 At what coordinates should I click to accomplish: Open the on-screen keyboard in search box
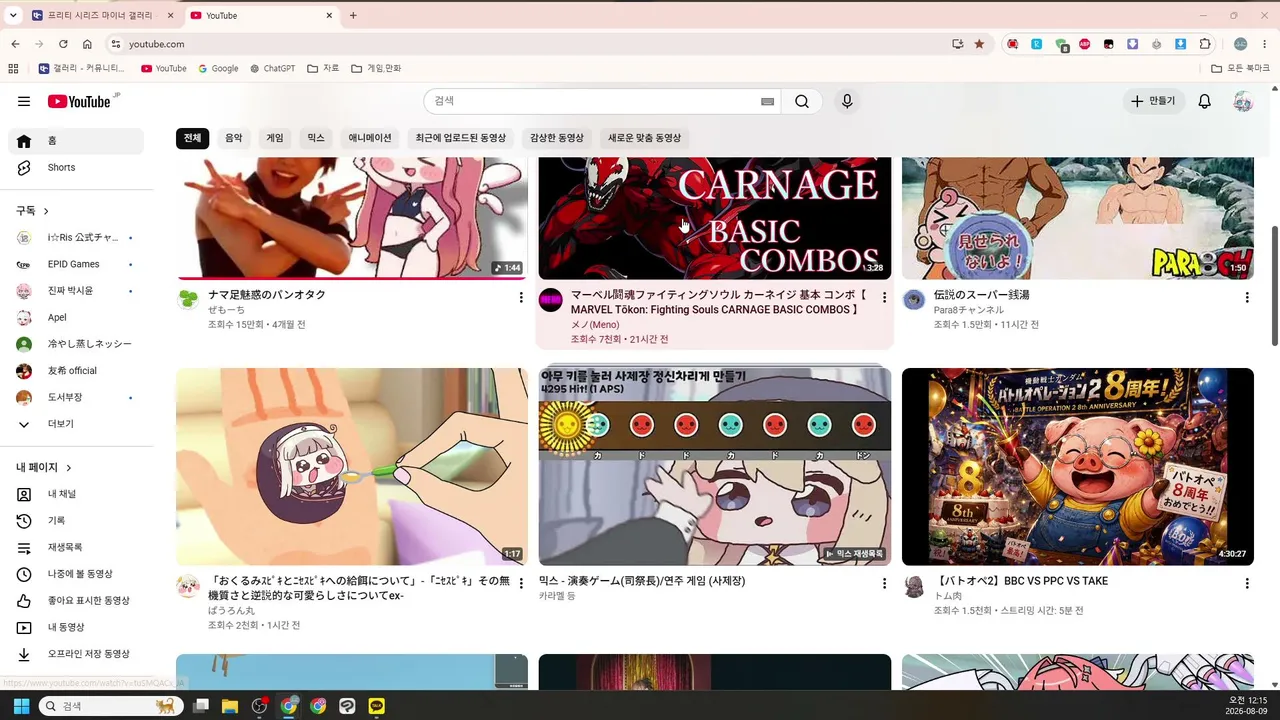[x=768, y=101]
